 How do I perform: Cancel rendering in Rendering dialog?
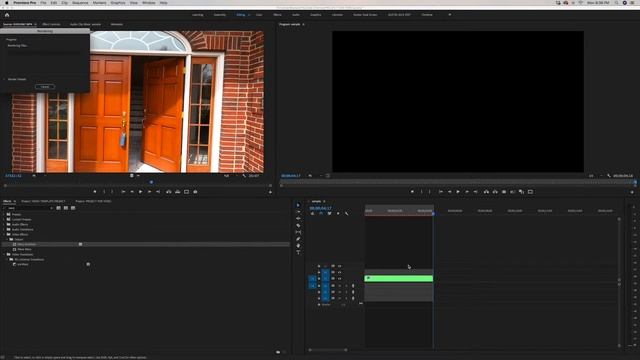45,87
